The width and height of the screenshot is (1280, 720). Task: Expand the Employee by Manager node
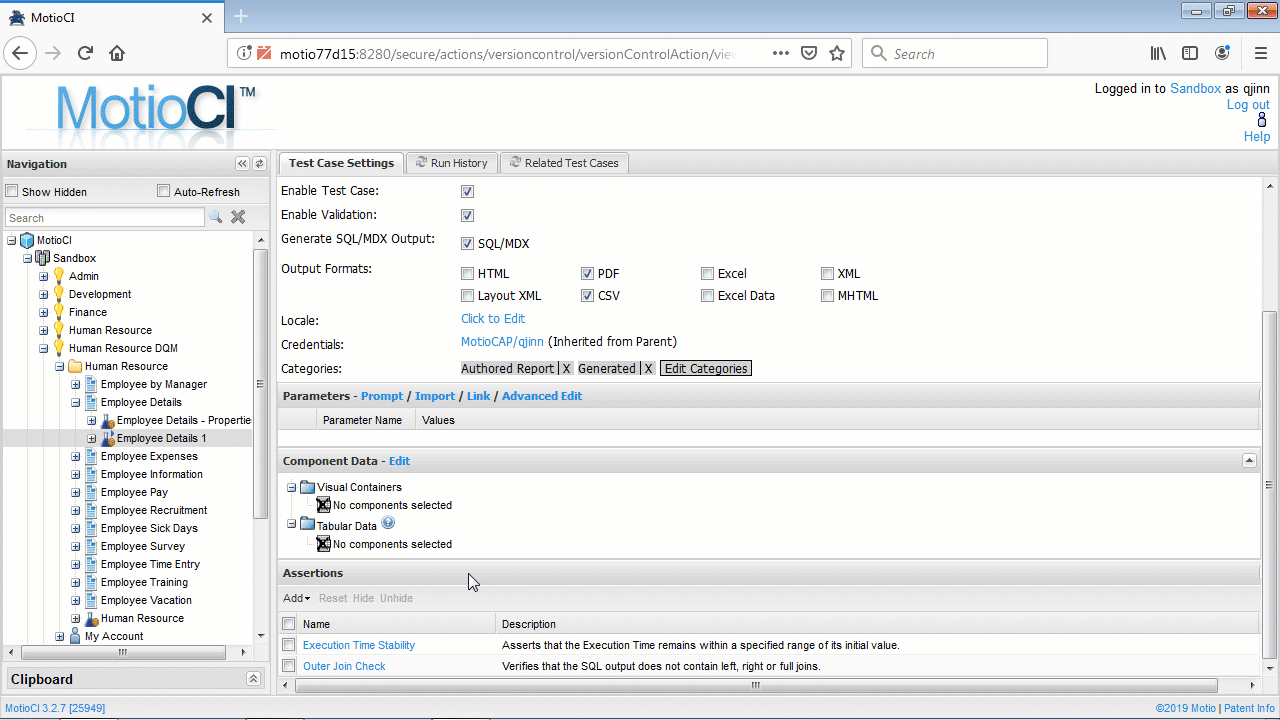(75, 384)
